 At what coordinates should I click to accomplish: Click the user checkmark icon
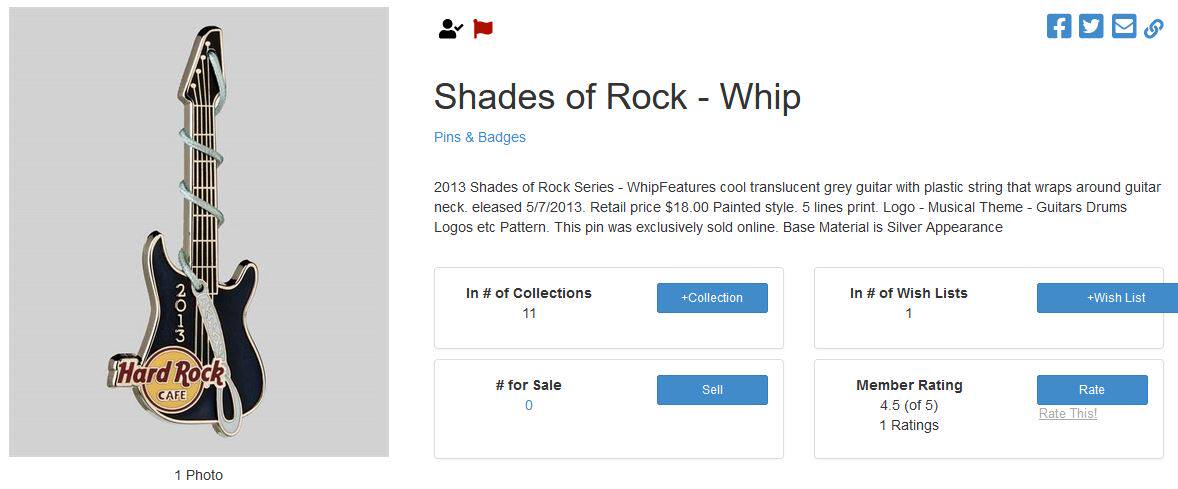coord(450,29)
